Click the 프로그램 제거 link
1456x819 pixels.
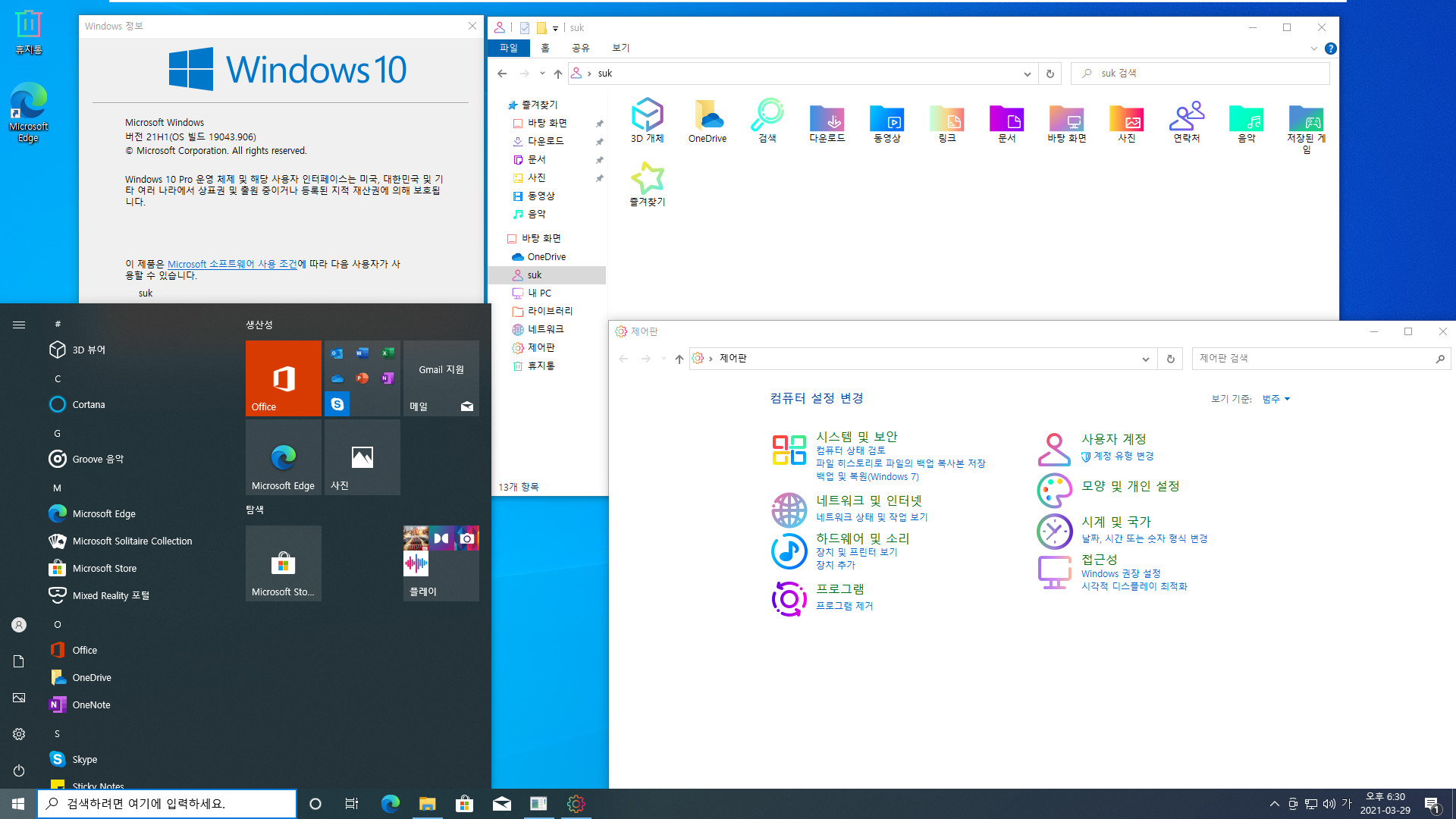(844, 606)
